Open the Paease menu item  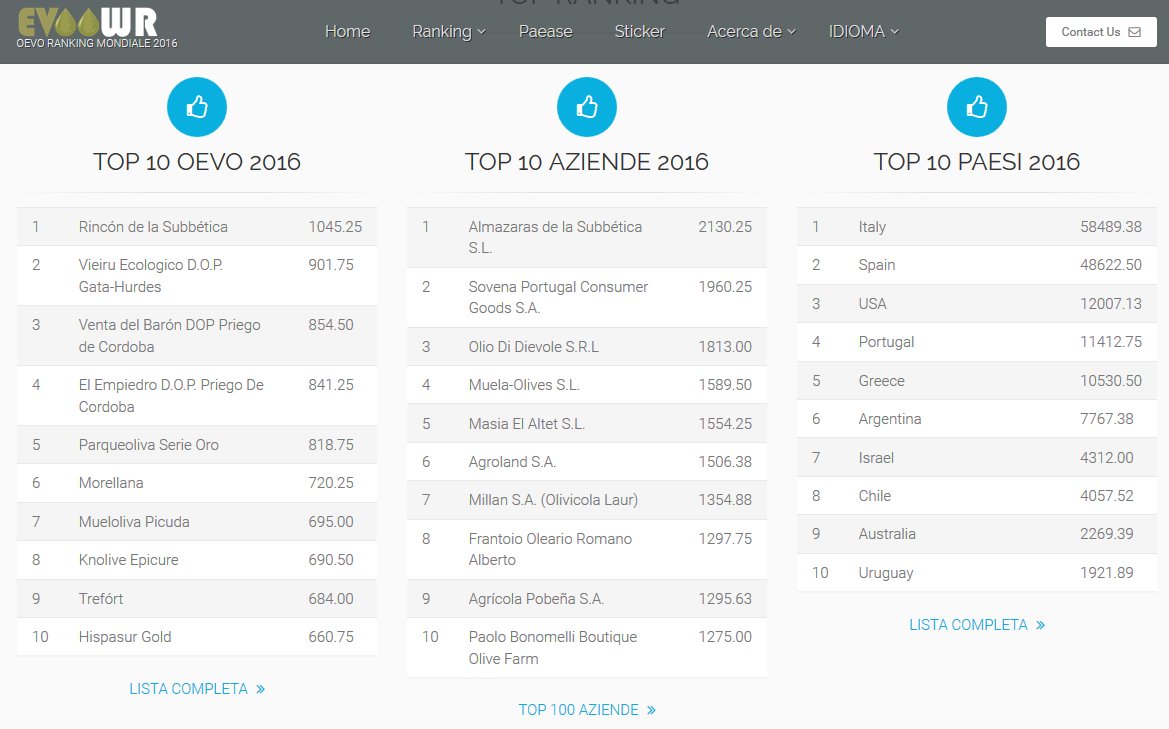point(546,31)
